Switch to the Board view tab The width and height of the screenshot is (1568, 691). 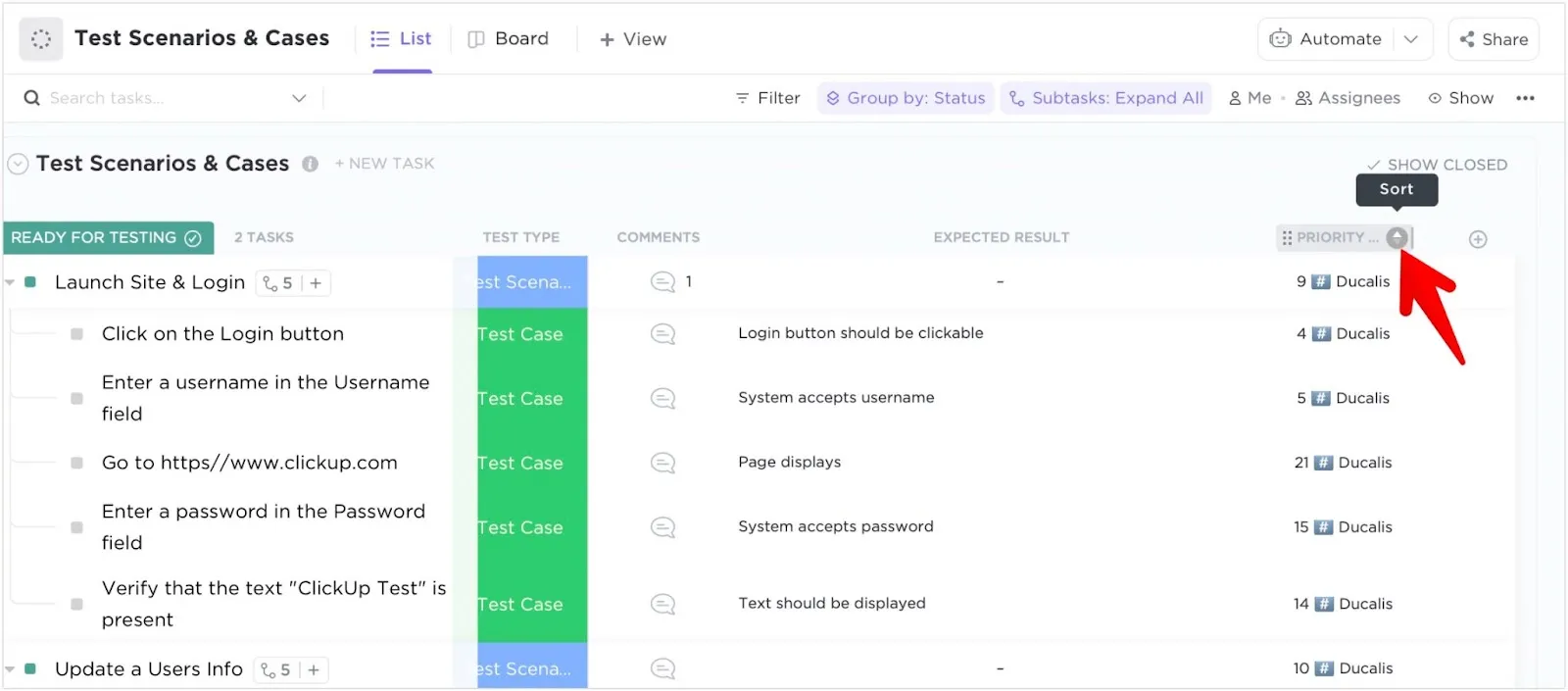509,39
